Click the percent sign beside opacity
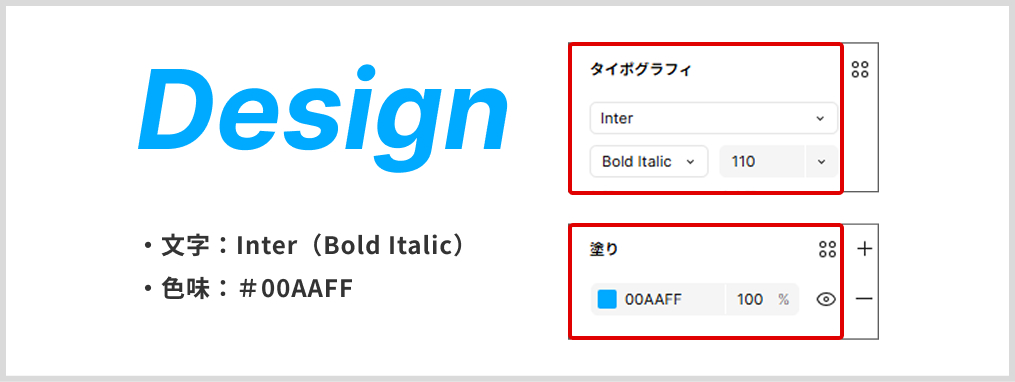Screen dimensions: 1015x382 coord(783,300)
